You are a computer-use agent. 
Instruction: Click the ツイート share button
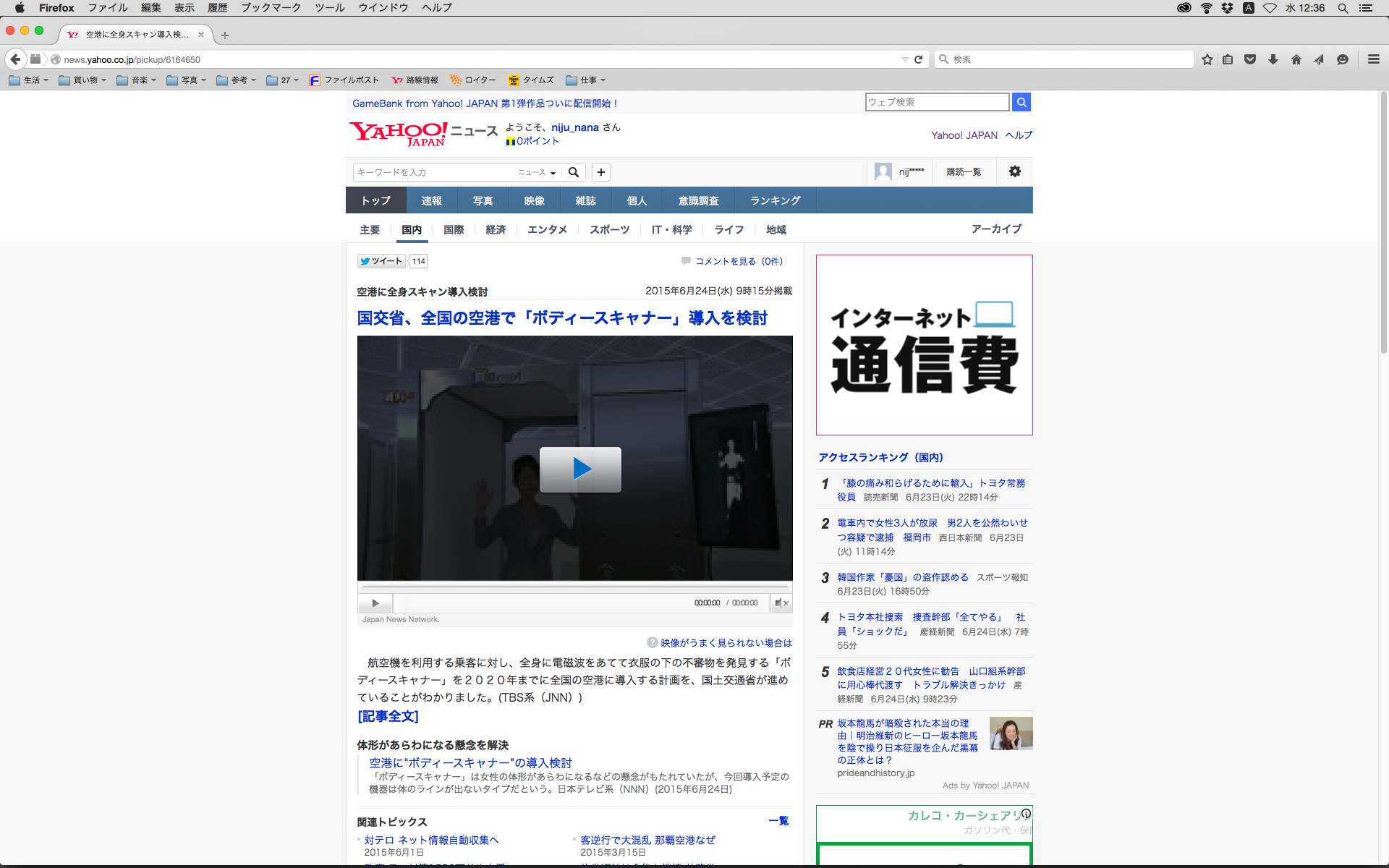(x=381, y=261)
